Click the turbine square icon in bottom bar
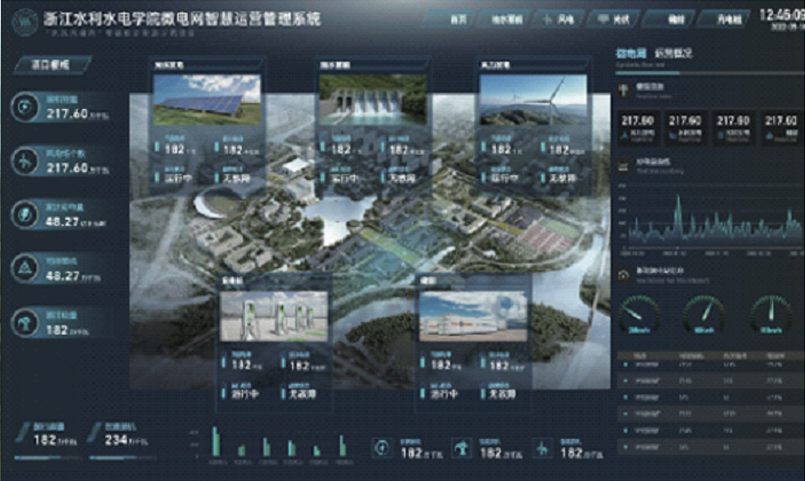805x481 pixels. pos(542,448)
